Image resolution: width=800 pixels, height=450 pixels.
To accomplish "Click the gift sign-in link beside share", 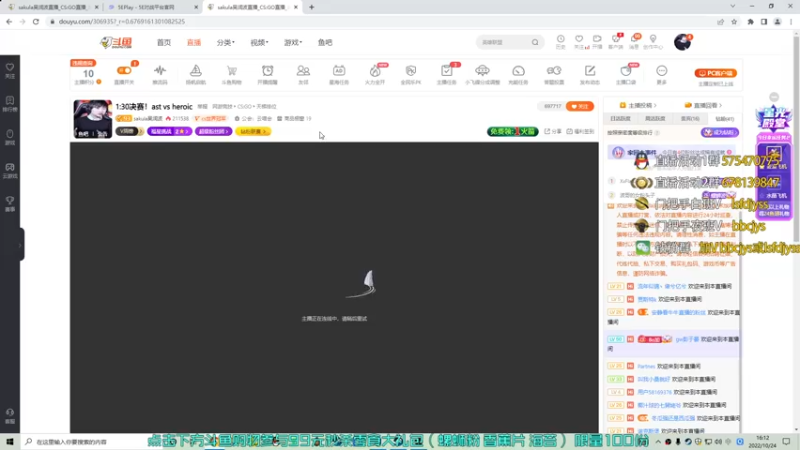I will [581, 132].
